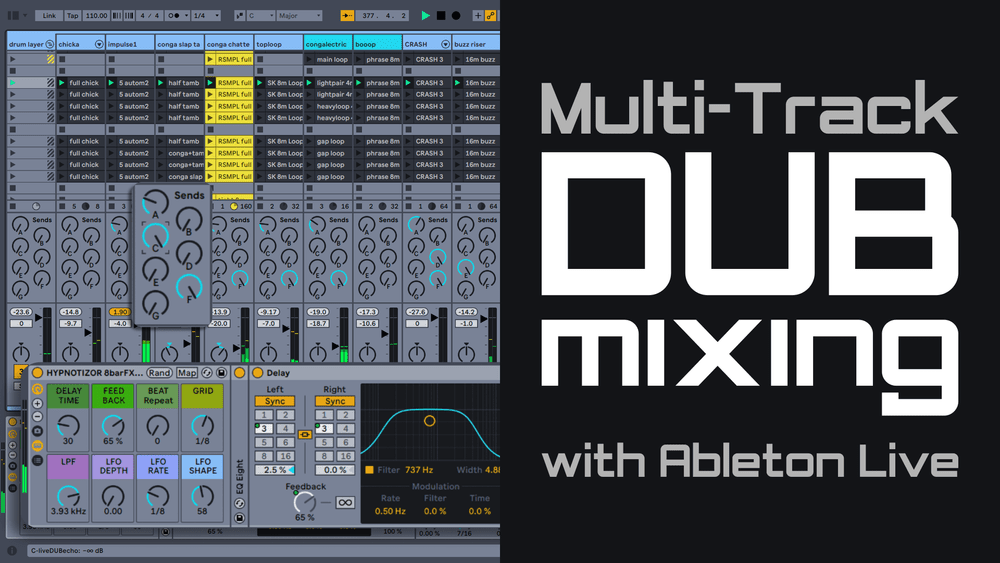
Task: Click the Arrangement Record circle button
Action: point(456,15)
